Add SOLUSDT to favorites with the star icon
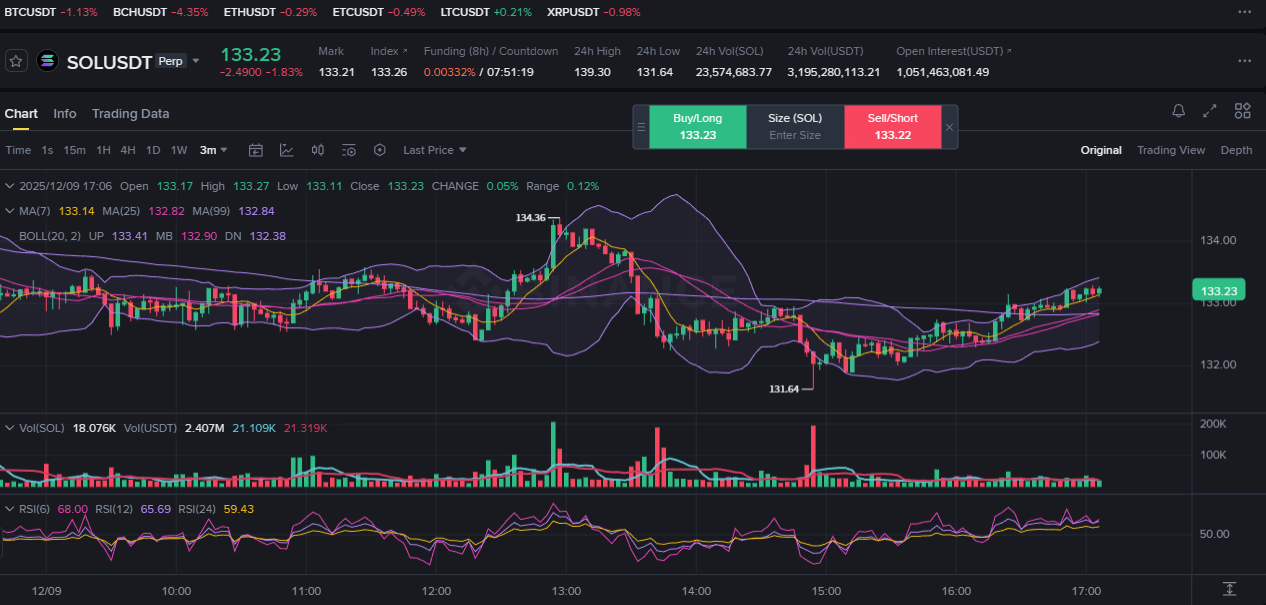The width and height of the screenshot is (1266, 605). click(x=16, y=61)
